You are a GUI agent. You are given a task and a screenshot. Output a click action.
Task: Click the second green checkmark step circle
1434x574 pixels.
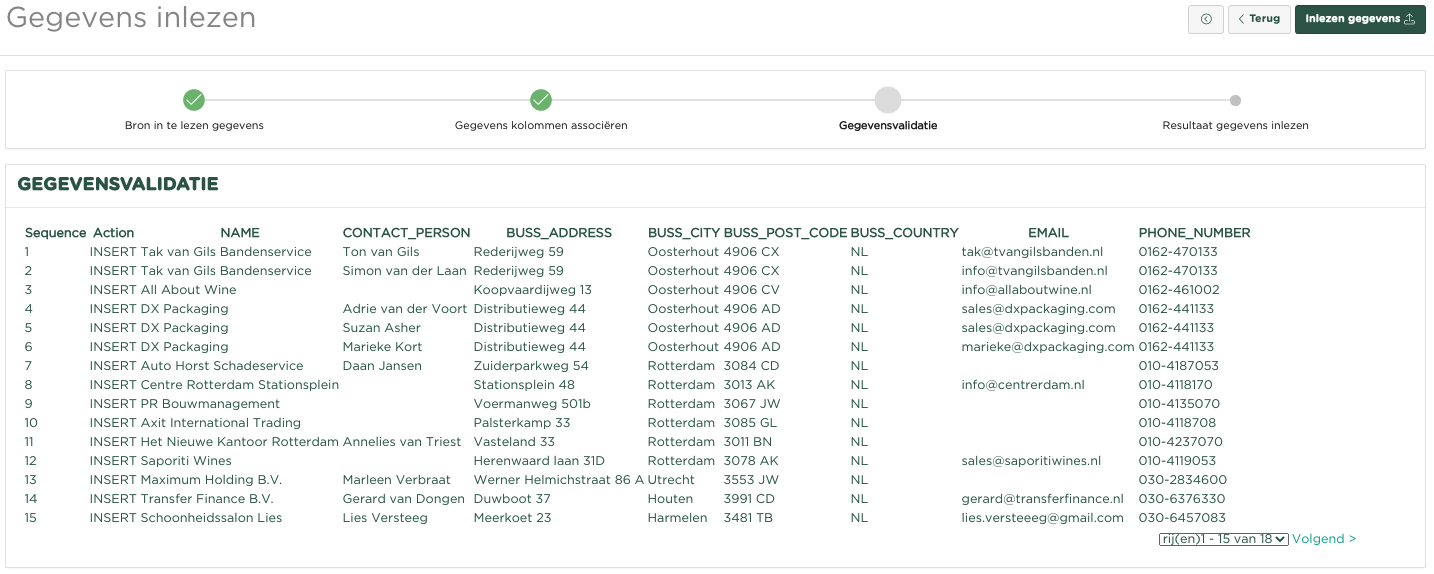[541, 100]
